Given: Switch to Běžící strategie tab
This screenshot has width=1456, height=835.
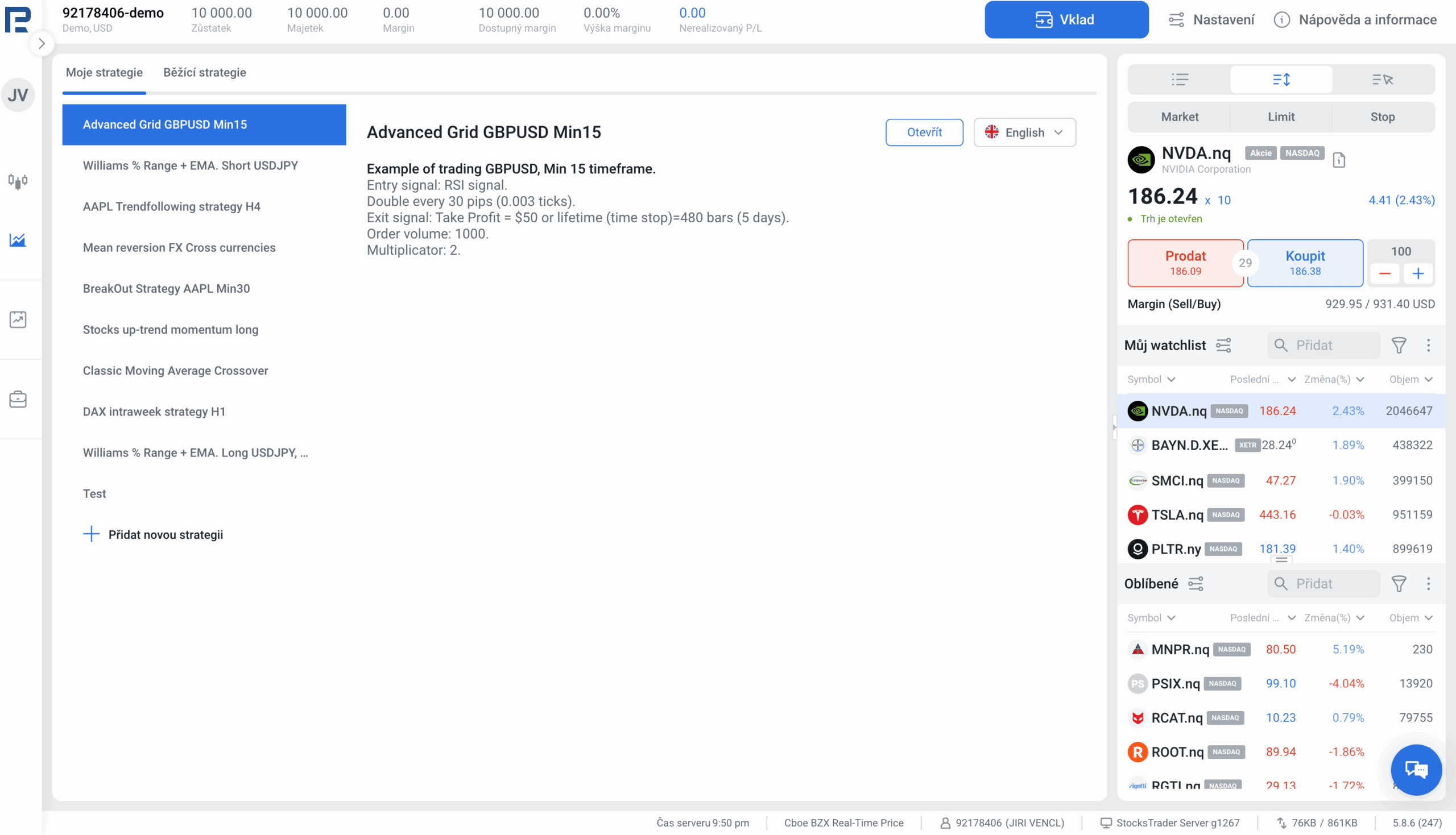Looking at the screenshot, I should point(204,73).
